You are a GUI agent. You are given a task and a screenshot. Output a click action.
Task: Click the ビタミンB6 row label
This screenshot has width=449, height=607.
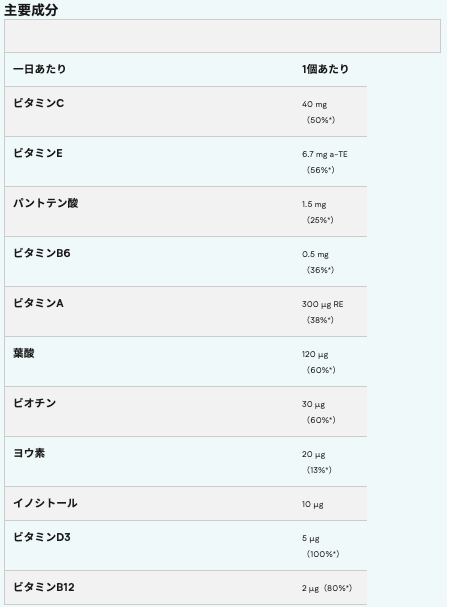pos(42,253)
